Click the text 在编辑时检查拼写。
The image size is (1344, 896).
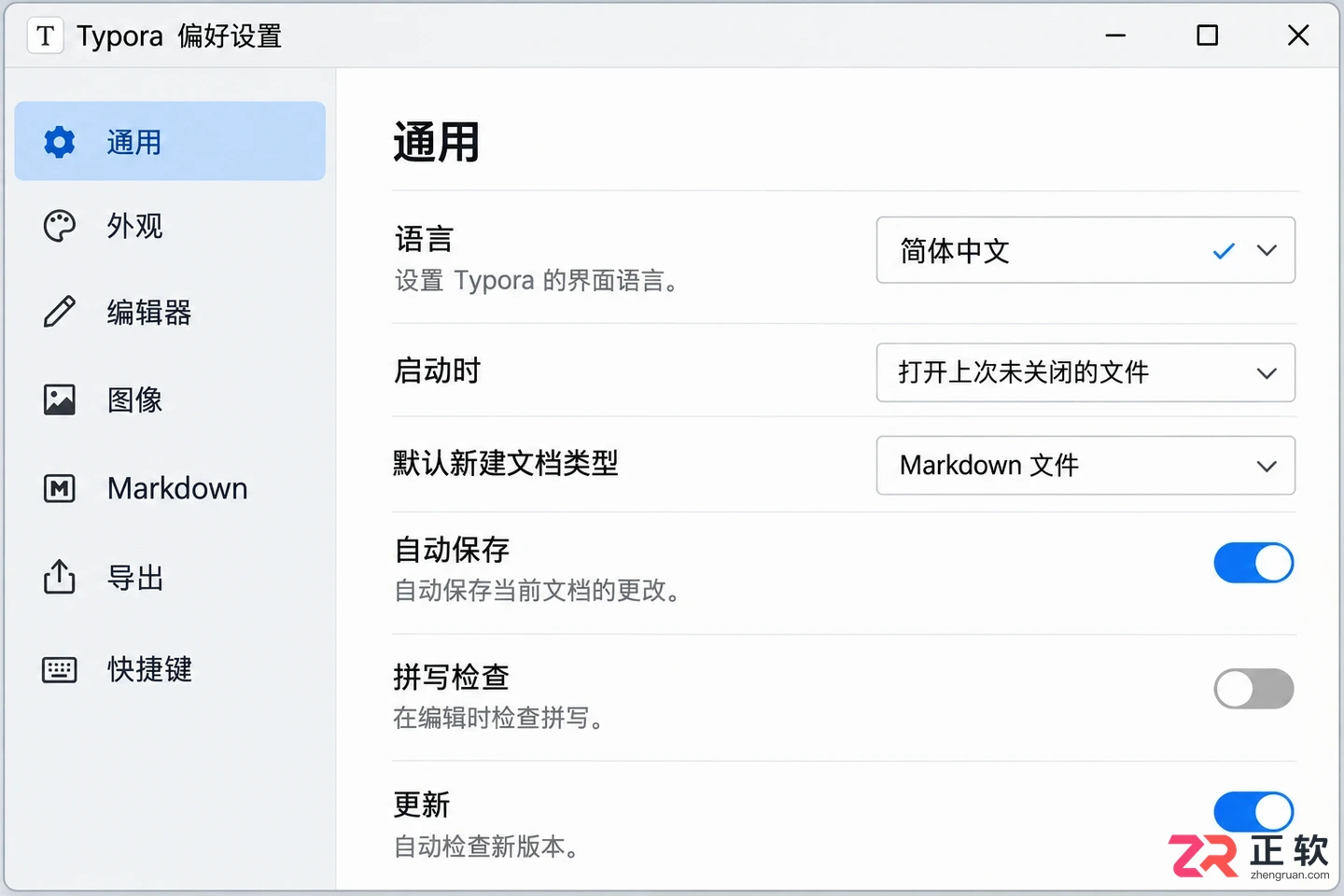click(x=497, y=718)
